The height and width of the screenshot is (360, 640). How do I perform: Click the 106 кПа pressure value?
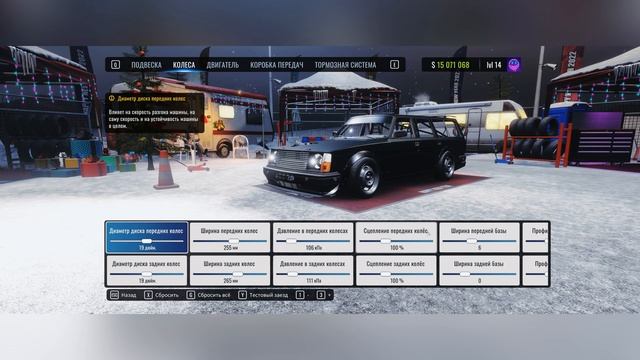point(313,248)
